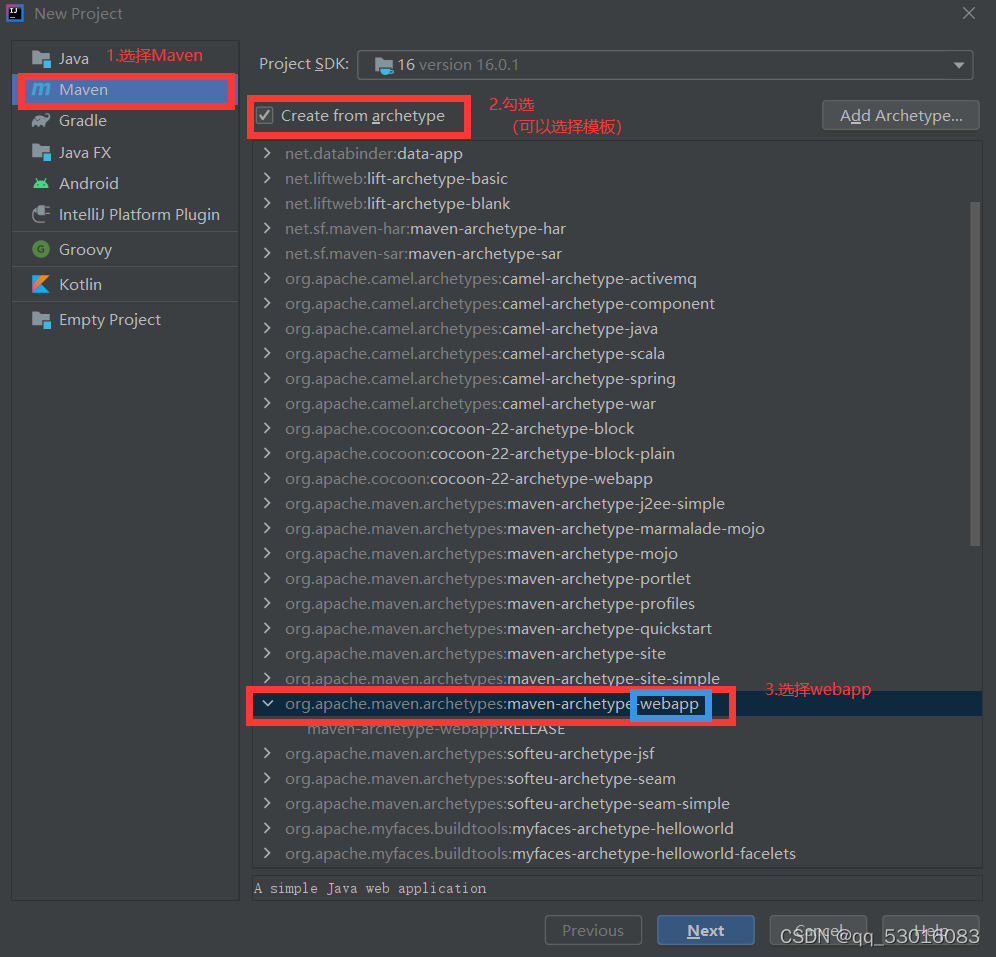Select softeu-archetype-seam-simple row
Viewport: 996px width, 957px height.
pyautogui.click(x=617, y=803)
